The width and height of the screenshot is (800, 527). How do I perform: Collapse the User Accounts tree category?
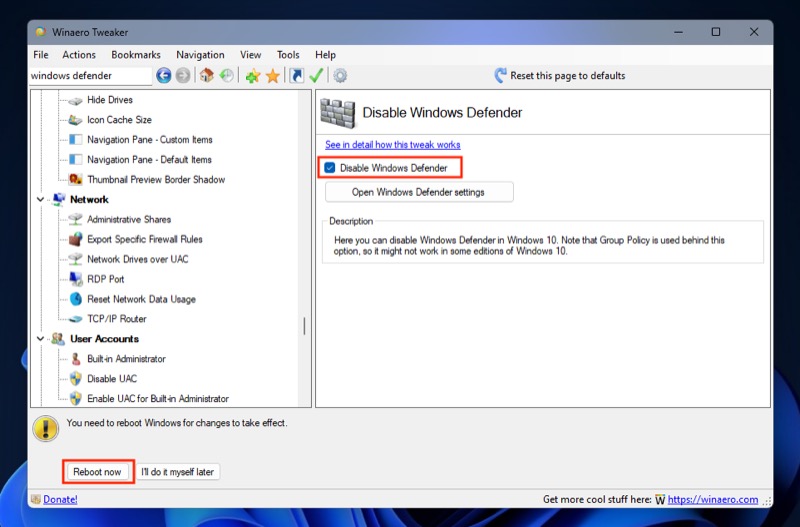(x=40, y=339)
